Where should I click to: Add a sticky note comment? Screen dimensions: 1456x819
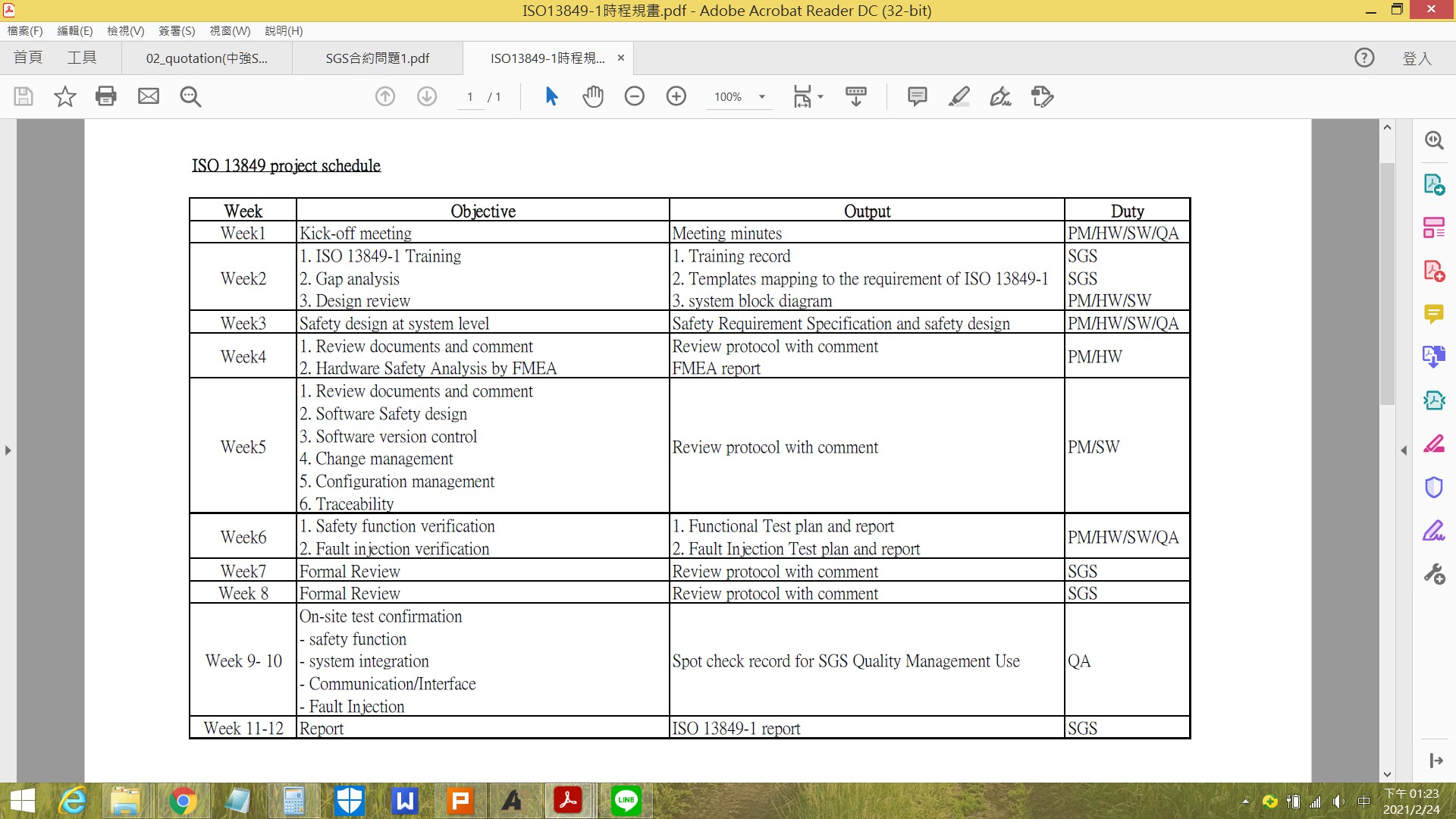(x=918, y=96)
